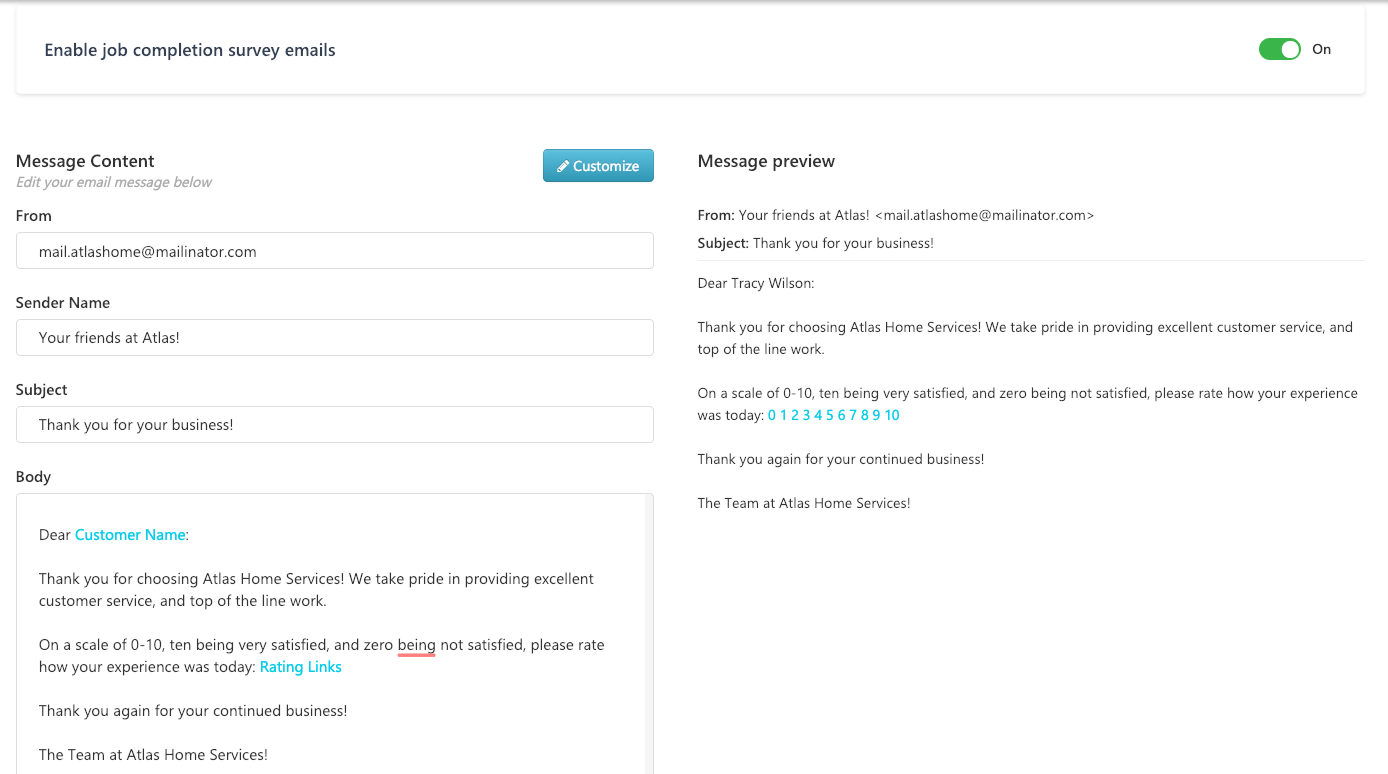
Task: Click the rating 3 preview link
Action: 807,415
